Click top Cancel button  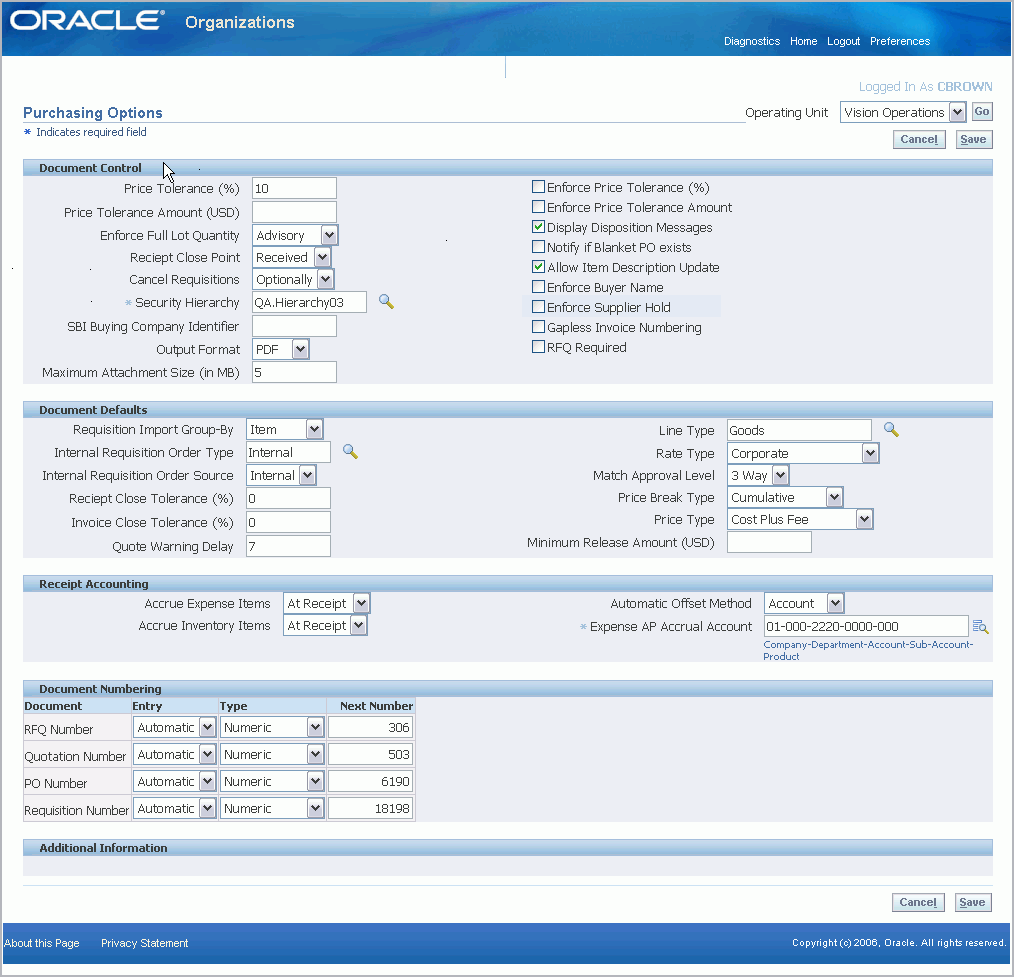point(919,139)
